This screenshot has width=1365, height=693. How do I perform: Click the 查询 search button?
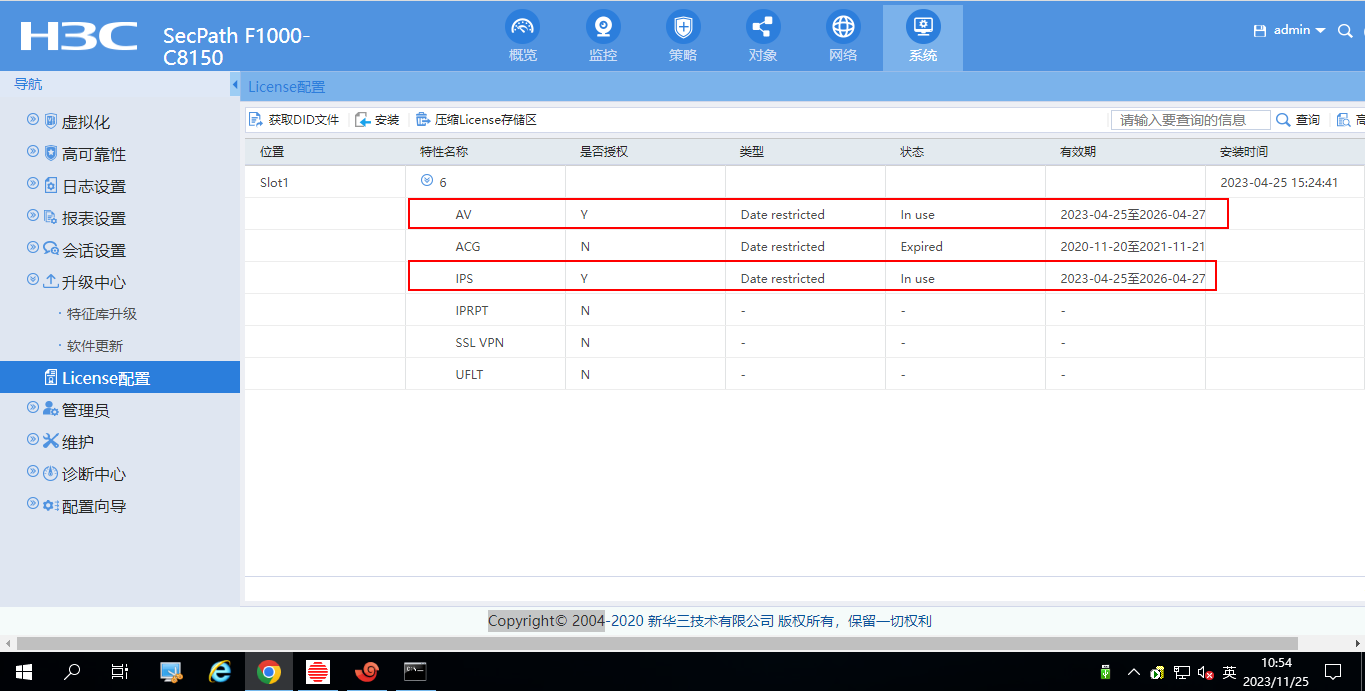1298,120
